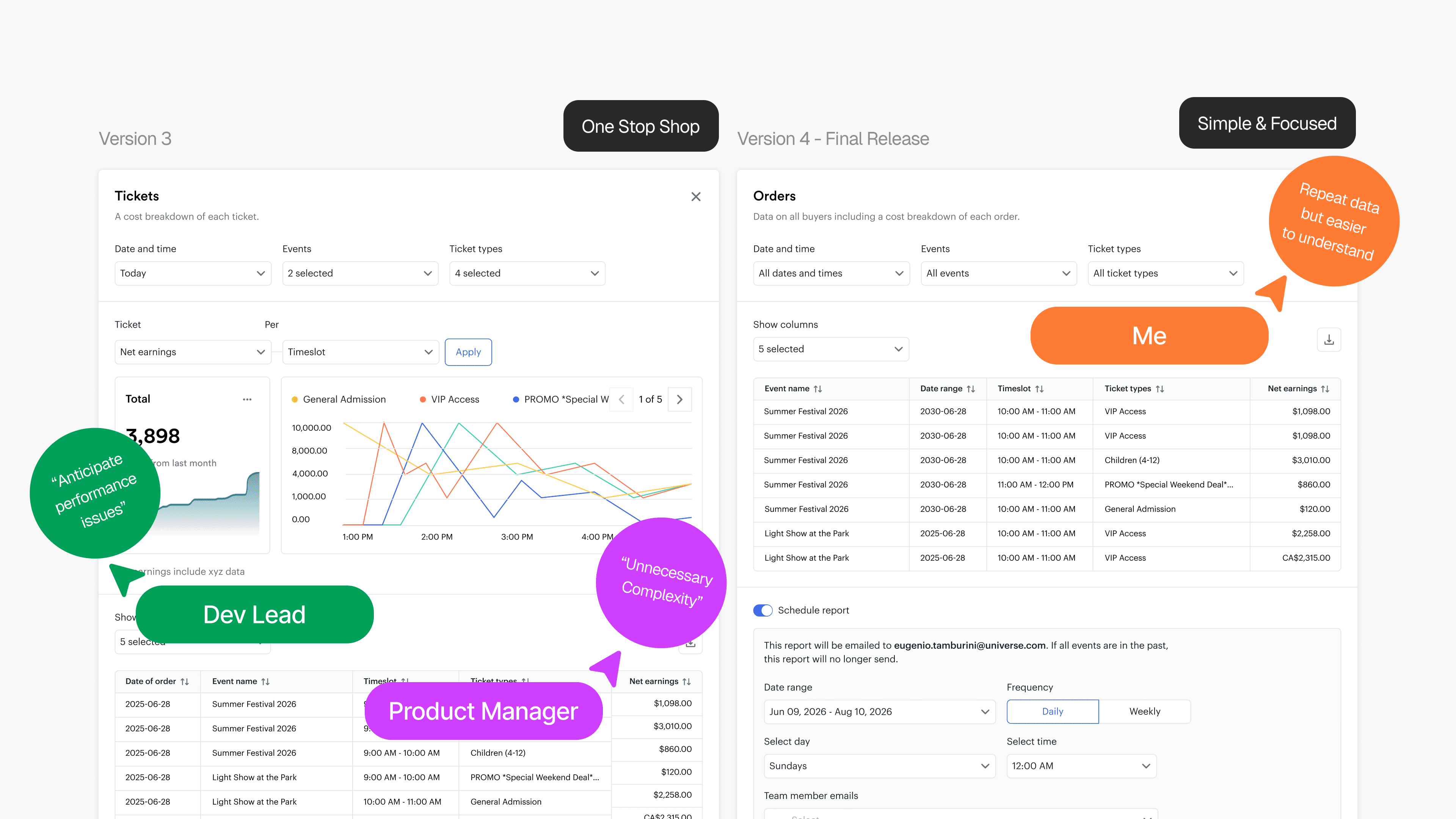Open the All dates and times dropdown
Screen dimensions: 1456x819
pyautogui.click(x=832, y=273)
